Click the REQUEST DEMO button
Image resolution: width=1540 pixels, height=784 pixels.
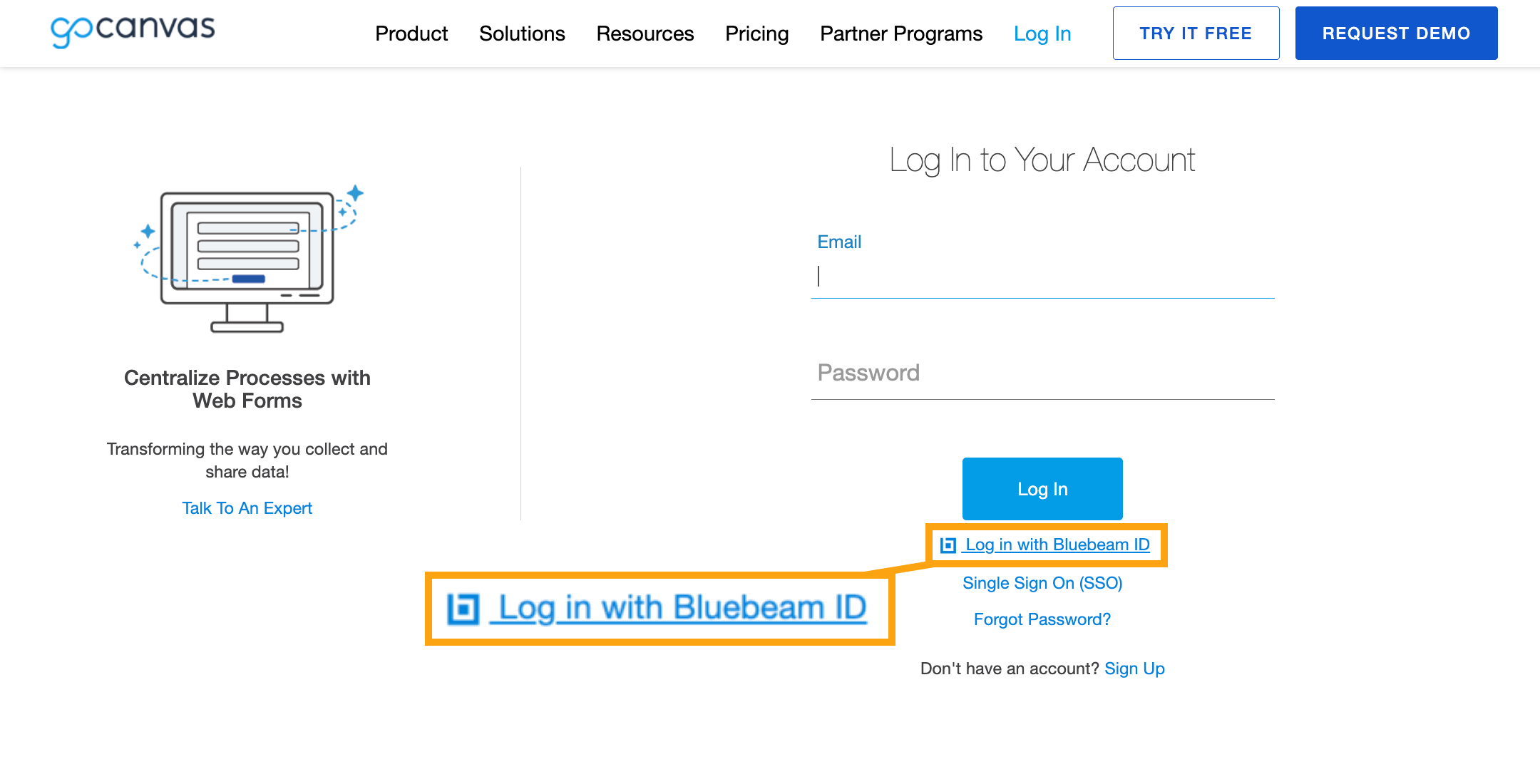[x=1396, y=33]
